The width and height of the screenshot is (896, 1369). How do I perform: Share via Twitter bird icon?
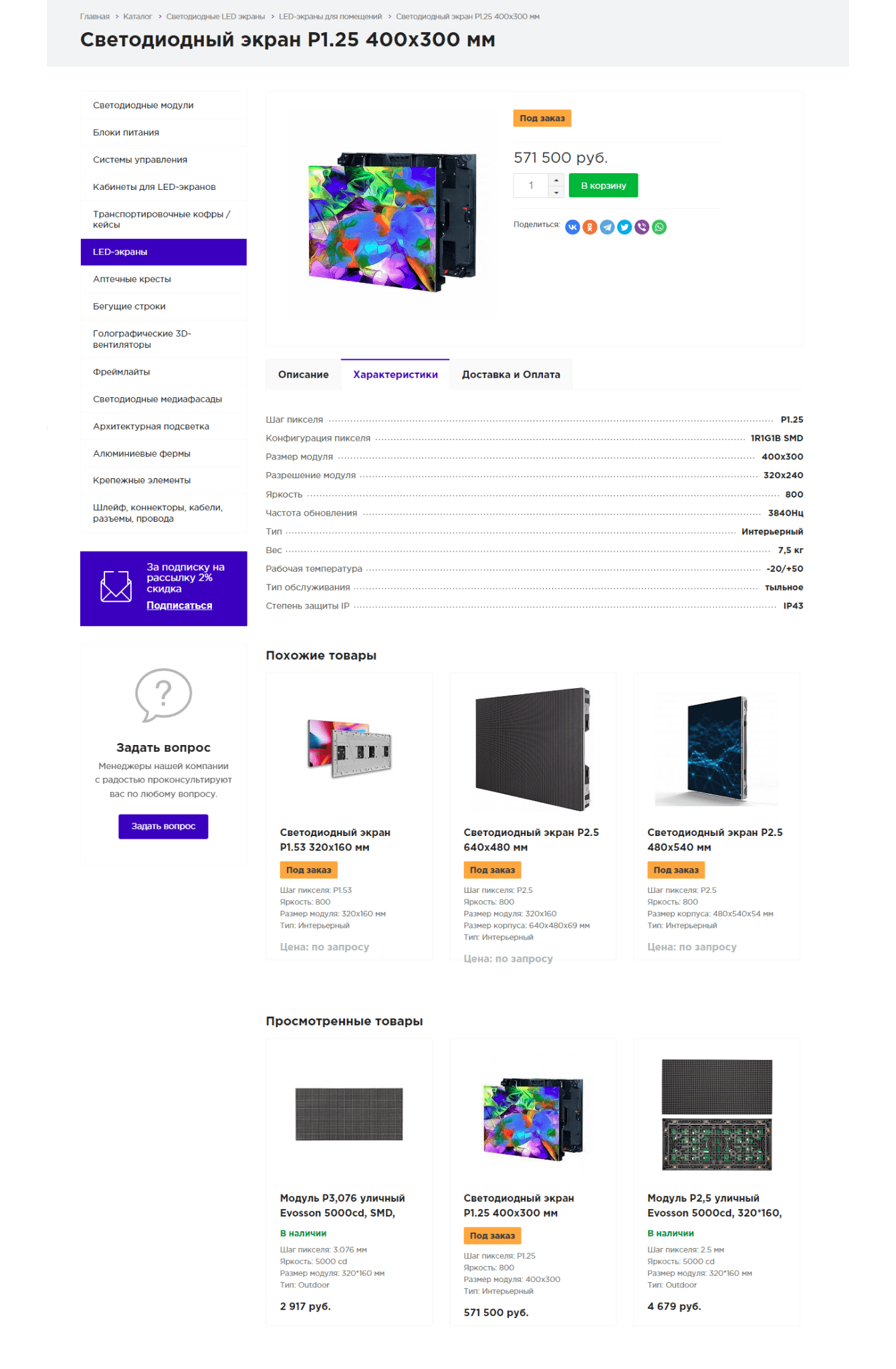point(625,227)
